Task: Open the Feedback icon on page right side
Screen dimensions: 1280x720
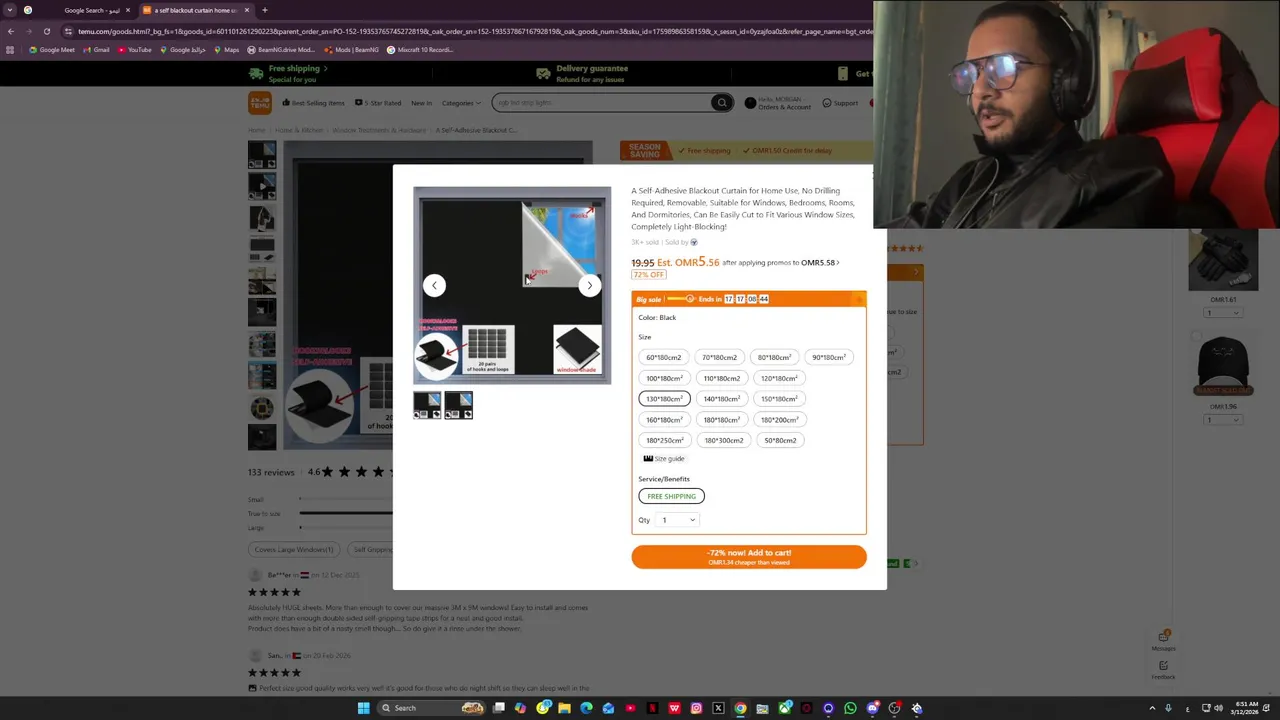Action: pos(1163,670)
